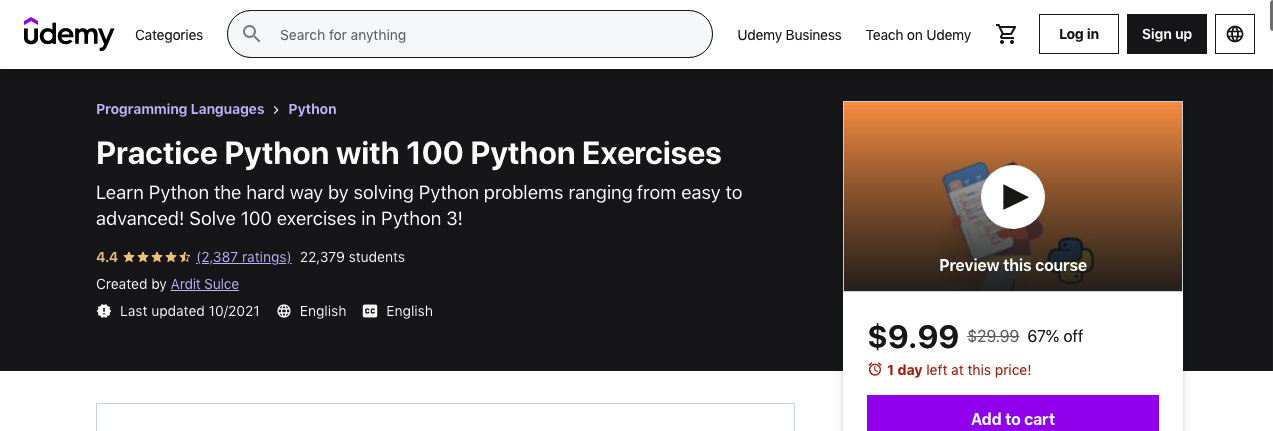The width and height of the screenshot is (1273, 431).
Task: Click the globe icon beside English language
Action: (284, 311)
